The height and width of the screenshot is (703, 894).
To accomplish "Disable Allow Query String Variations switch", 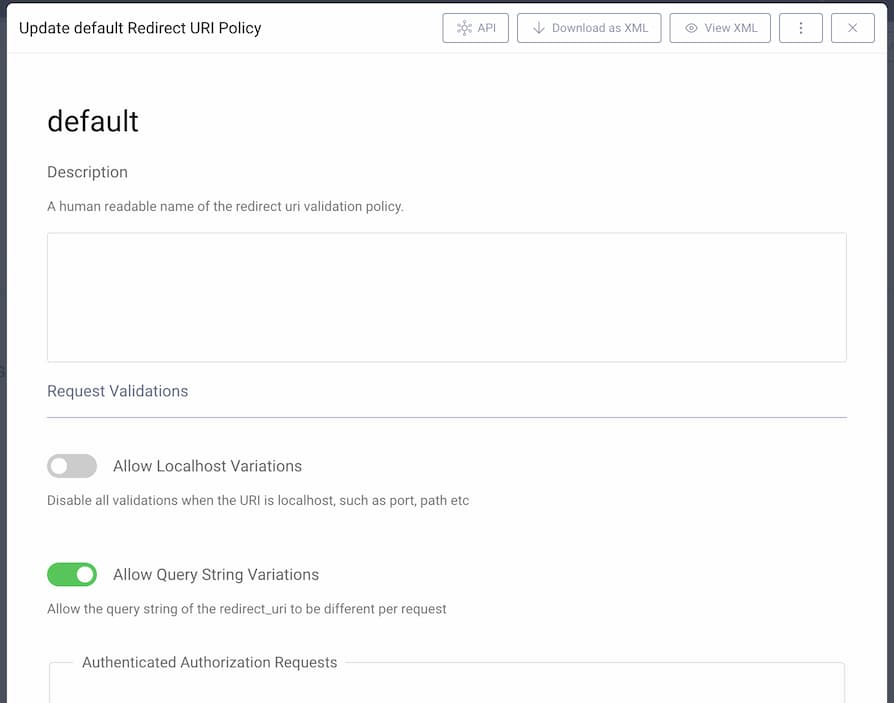I will point(72,574).
